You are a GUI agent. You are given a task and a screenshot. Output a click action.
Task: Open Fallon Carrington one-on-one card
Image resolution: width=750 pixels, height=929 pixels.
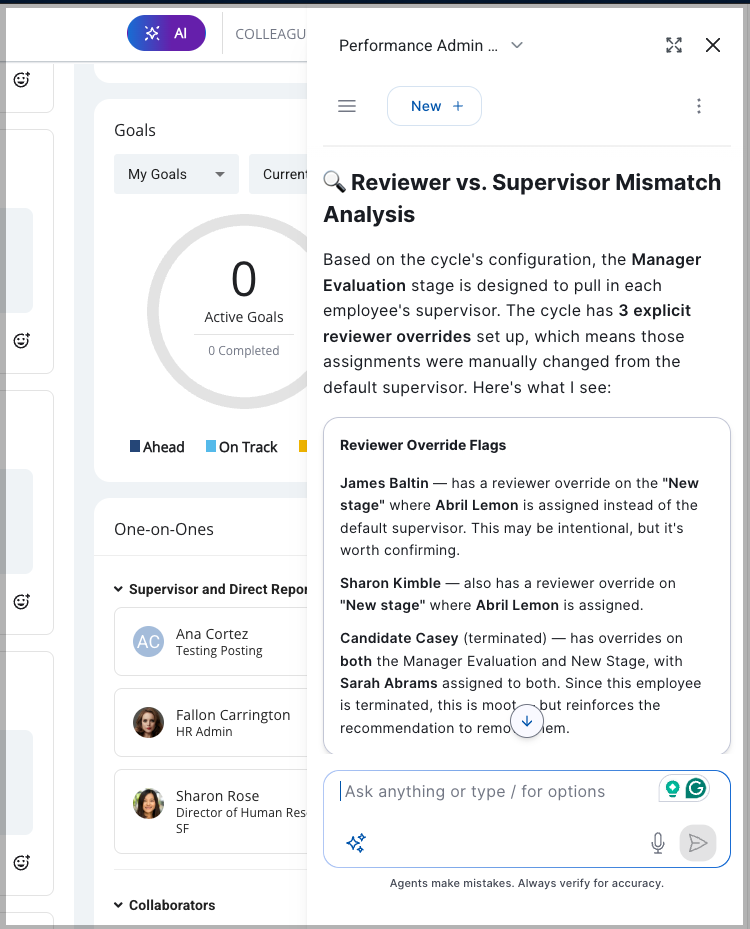(x=211, y=722)
